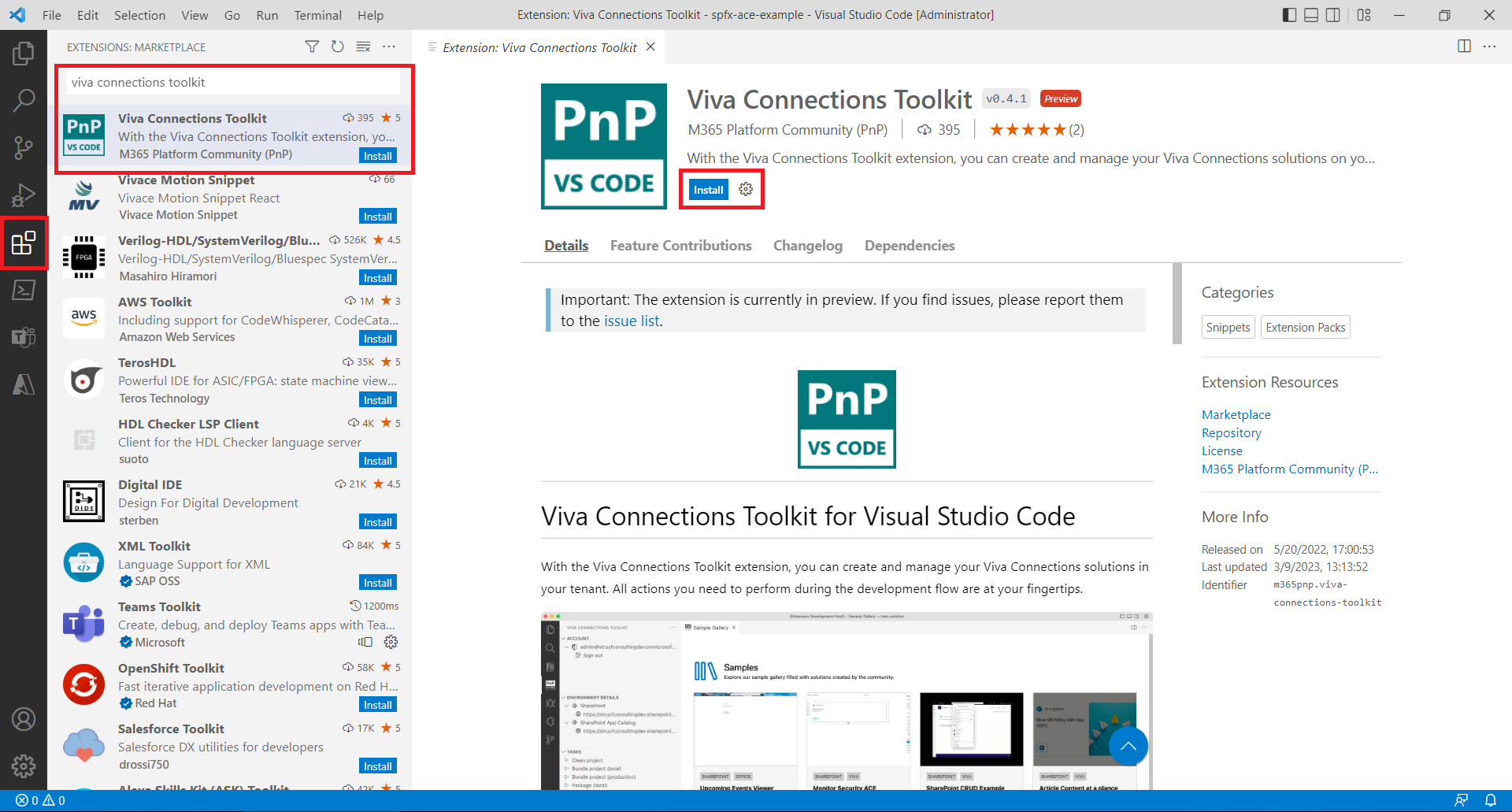Toggle the secondary side bar layout button
Viewport: 1512px width, 812px height.
point(1333,15)
